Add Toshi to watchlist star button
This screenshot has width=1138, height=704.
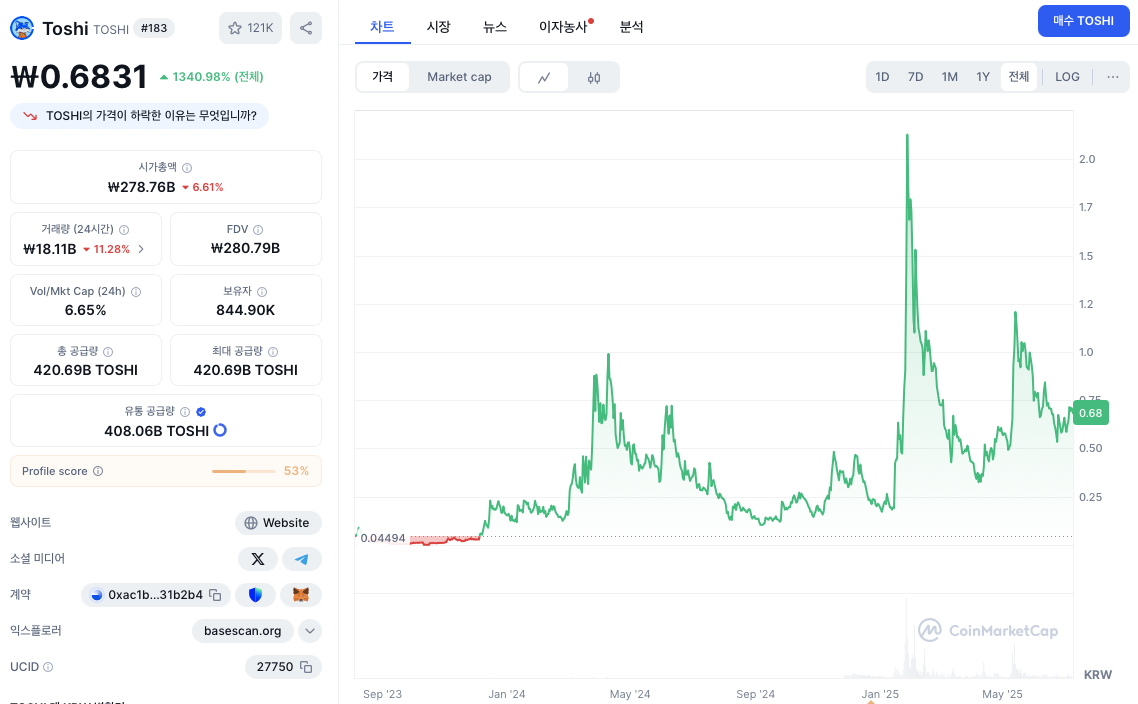point(250,28)
